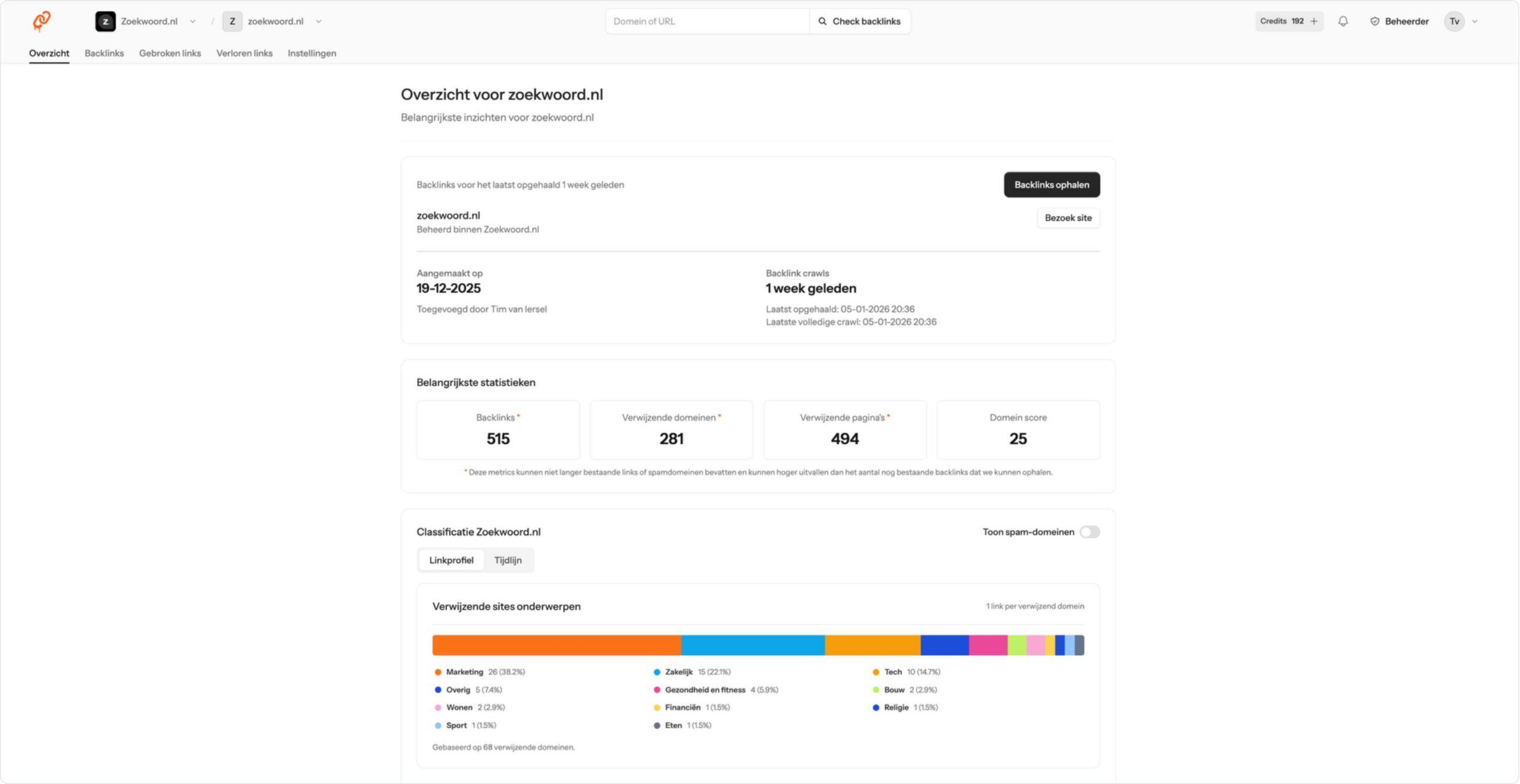Click the Z workspace icon for Zoekwoord.nl
This screenshot has width=1520, height=784.
106,21
